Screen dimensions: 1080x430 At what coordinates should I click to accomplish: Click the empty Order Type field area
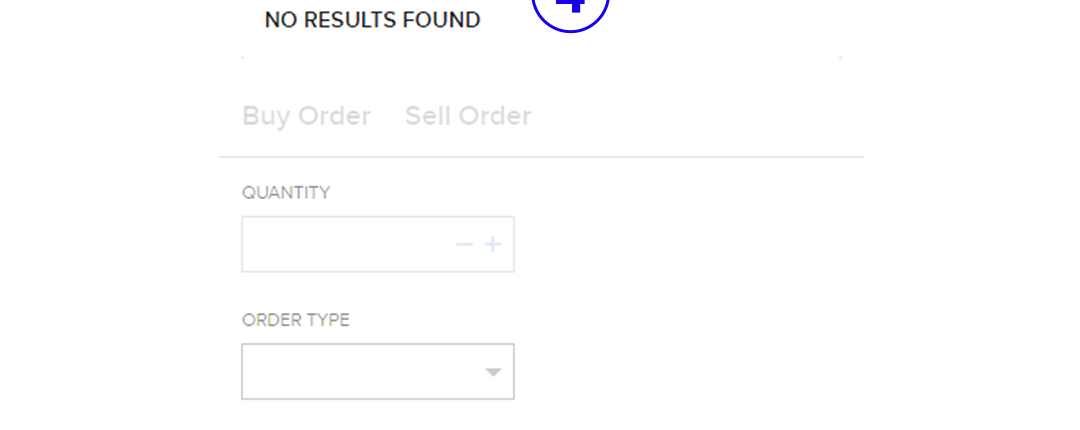click(x=350, y=372)
